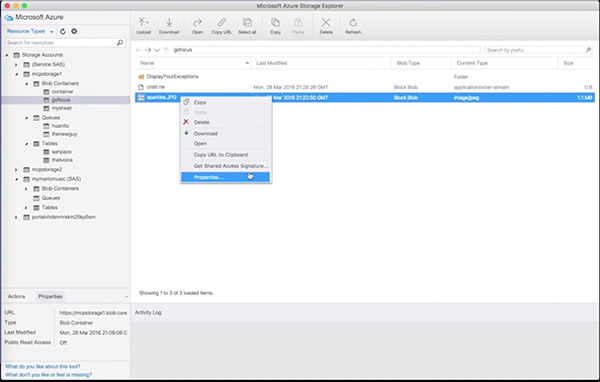Image resolution: width=600 pixels, height=382 pixels.
Task: Open the Resource Types dropdown
Action: coord(30,31)
